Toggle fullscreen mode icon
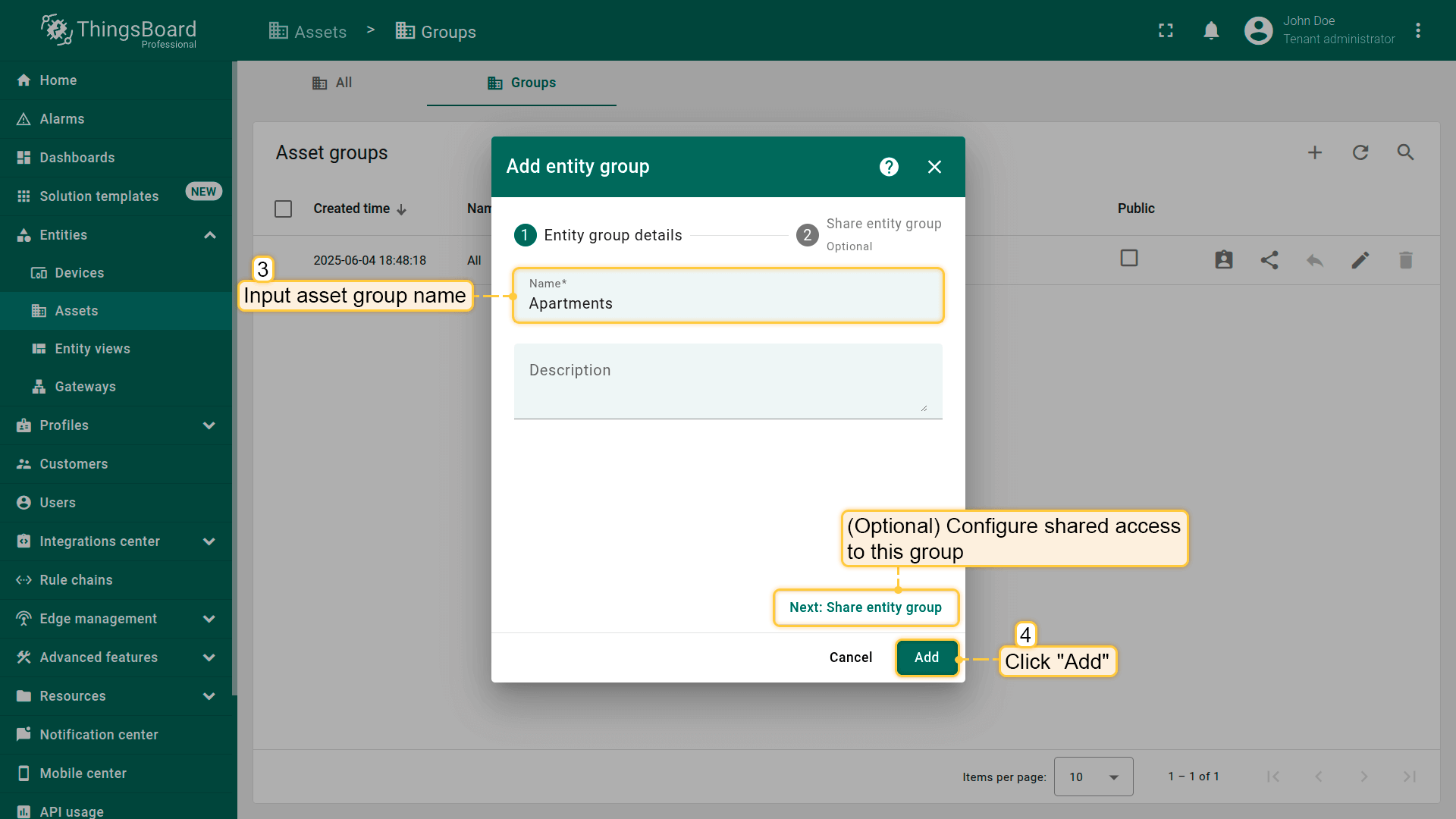The width and height of the screenshot is (1456, 819). (x=1166, y=30)
